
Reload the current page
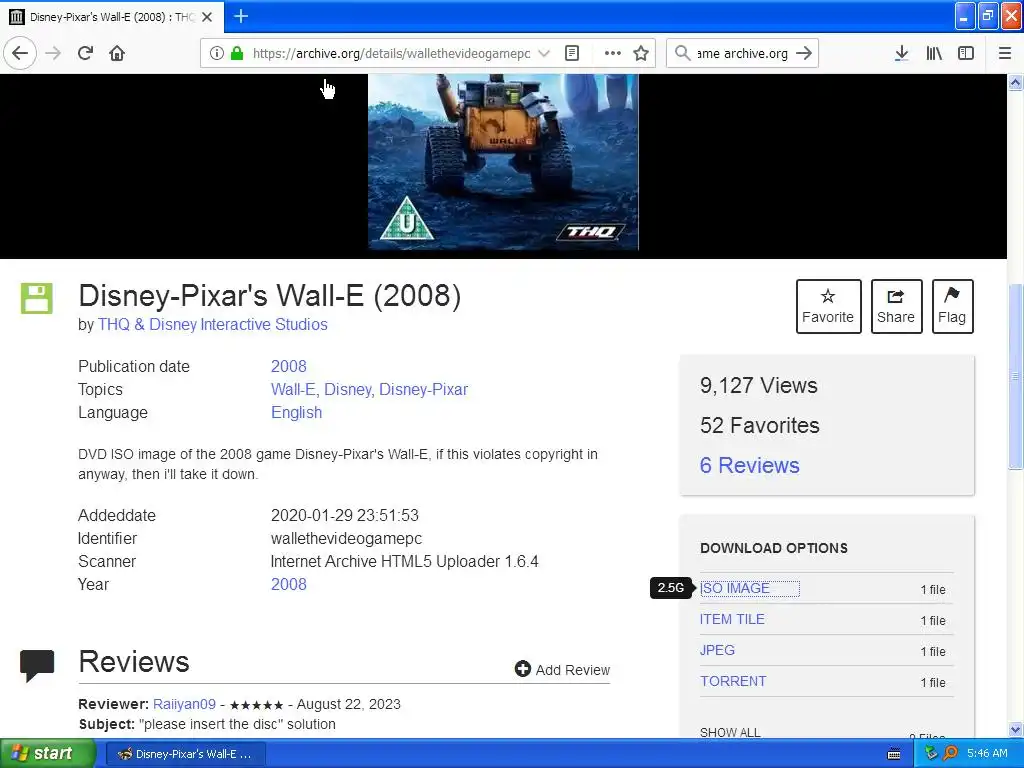pyautogui.click(x=85, y=53)
